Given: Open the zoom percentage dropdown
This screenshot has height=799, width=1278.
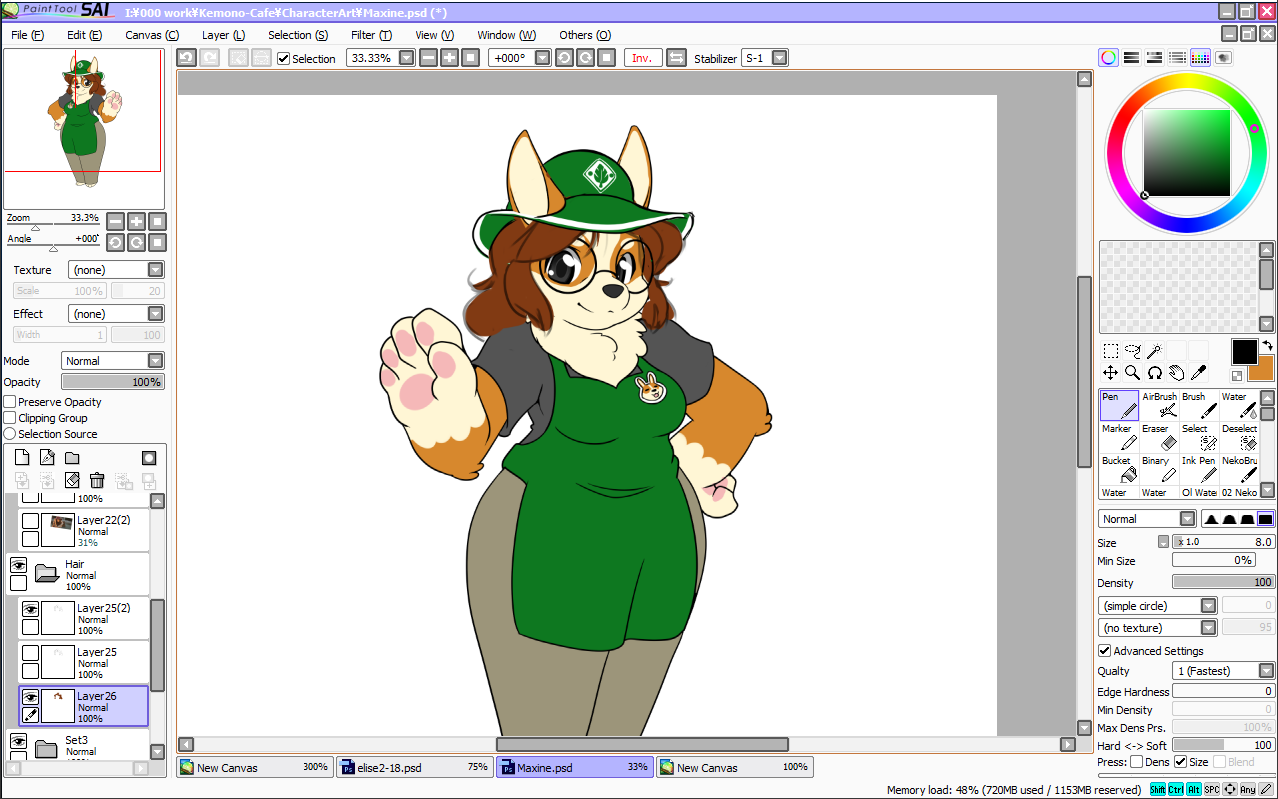Looking at the screenshot, I should click(x=406, y=58).
